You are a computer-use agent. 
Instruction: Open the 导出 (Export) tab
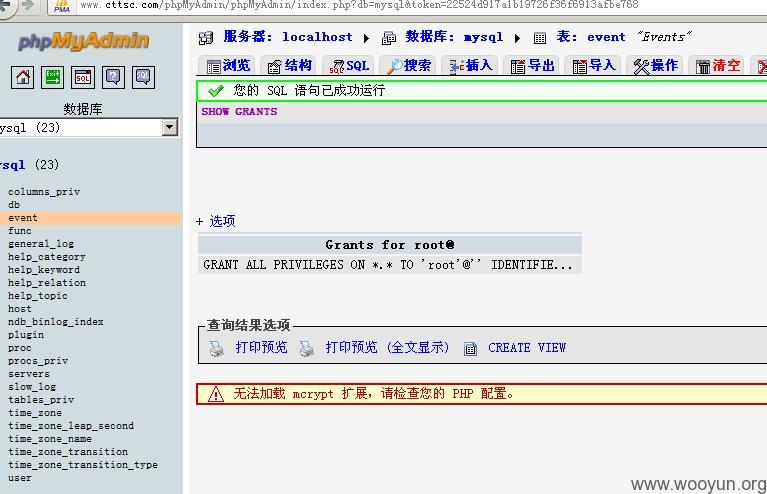532,66
